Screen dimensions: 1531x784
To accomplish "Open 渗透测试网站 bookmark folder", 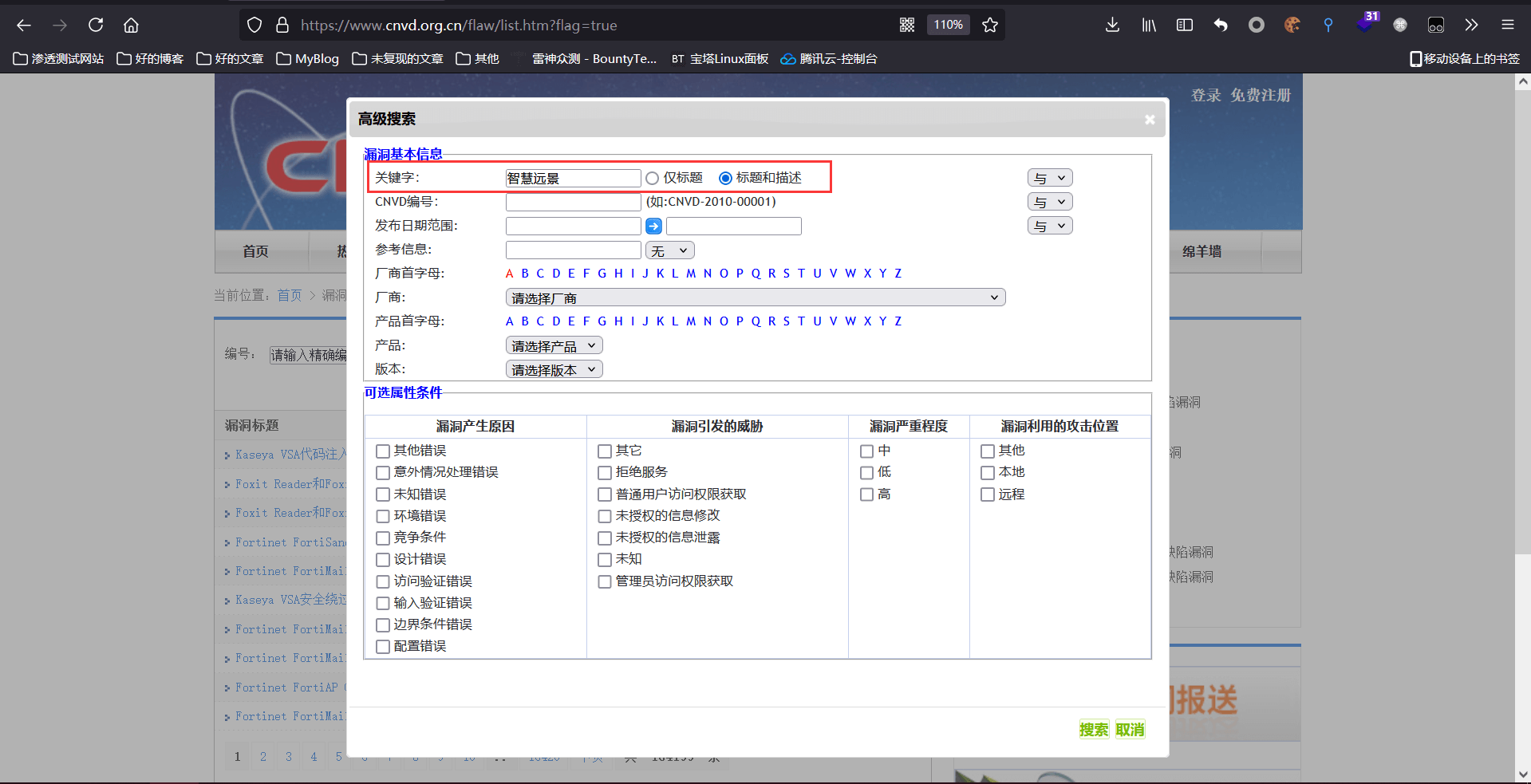I will (59, 58).
